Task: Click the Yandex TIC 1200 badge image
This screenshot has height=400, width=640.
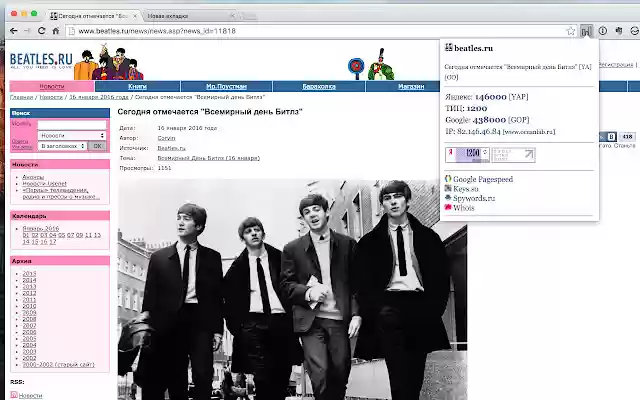Action: pos(467,155)
